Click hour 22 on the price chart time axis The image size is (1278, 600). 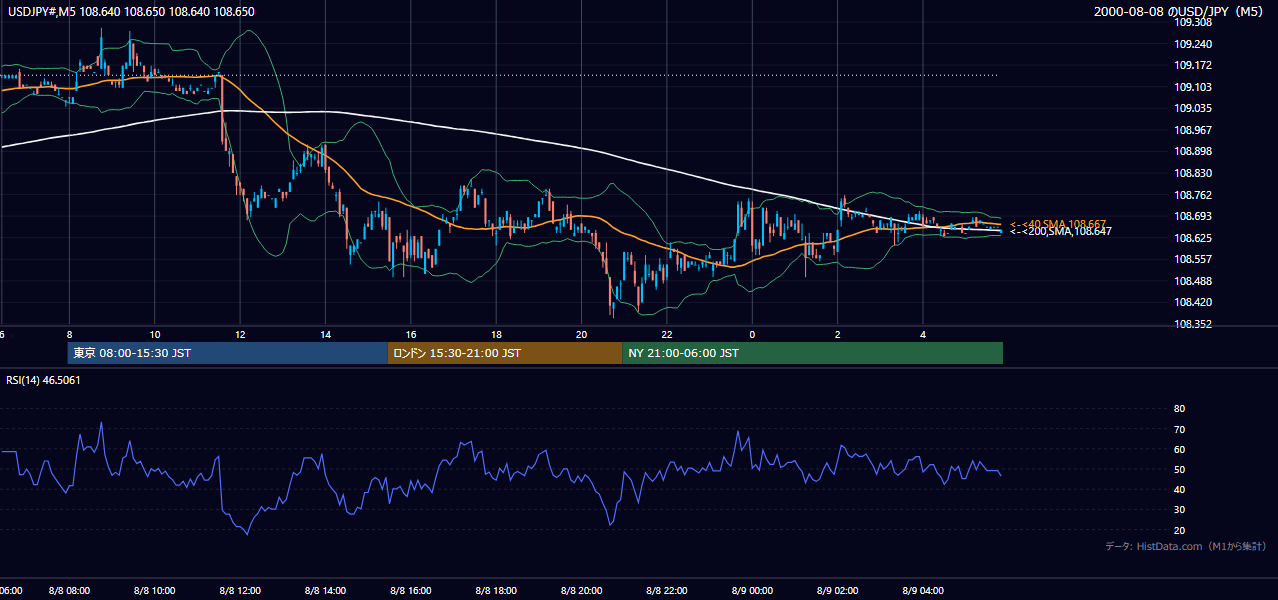point(666,334)
